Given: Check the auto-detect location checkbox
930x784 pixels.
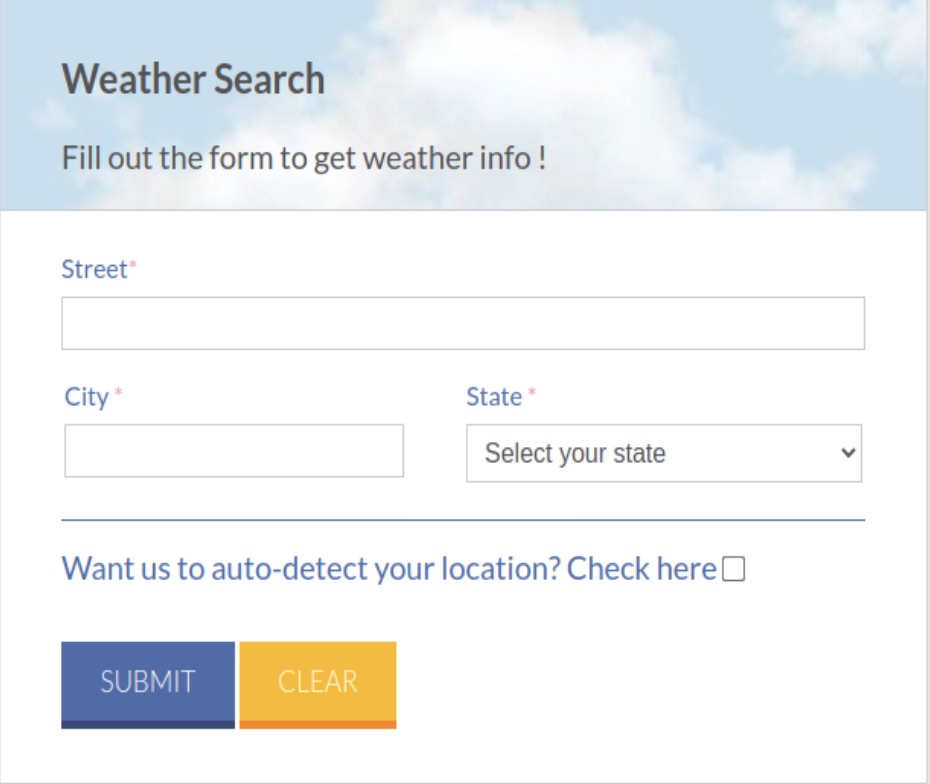Looking at the screenshot, I should coord(734,568).
